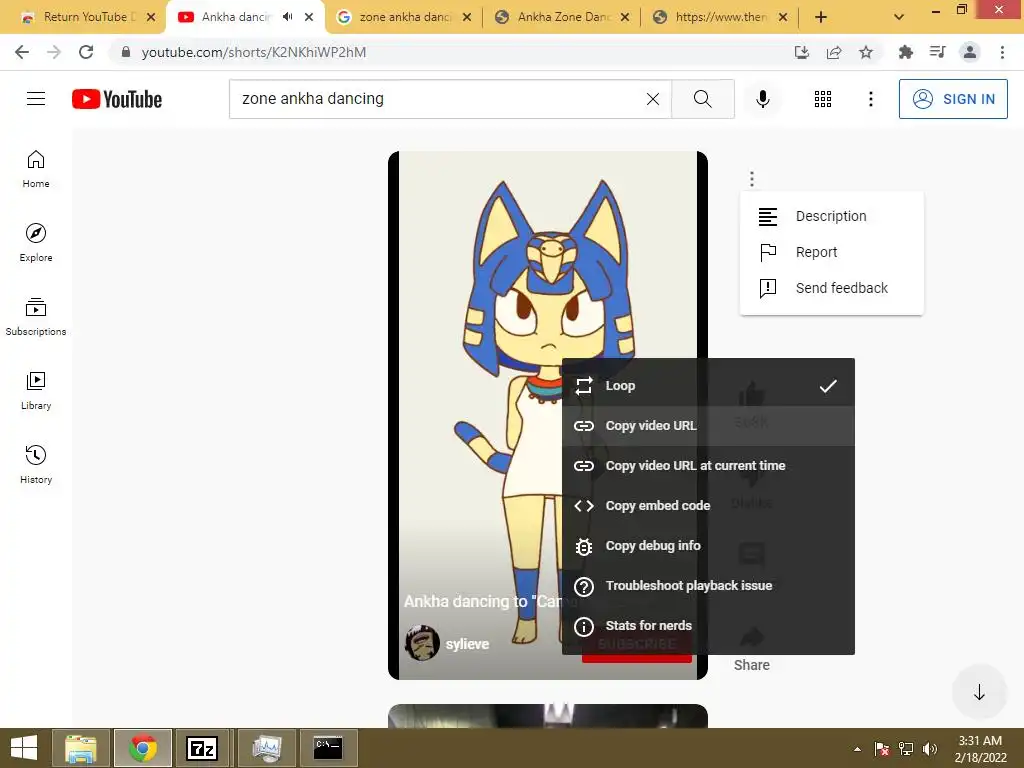The image size is (1024, 768).
Task: Click install app icon in address bar
Action: tap(802, 52)
